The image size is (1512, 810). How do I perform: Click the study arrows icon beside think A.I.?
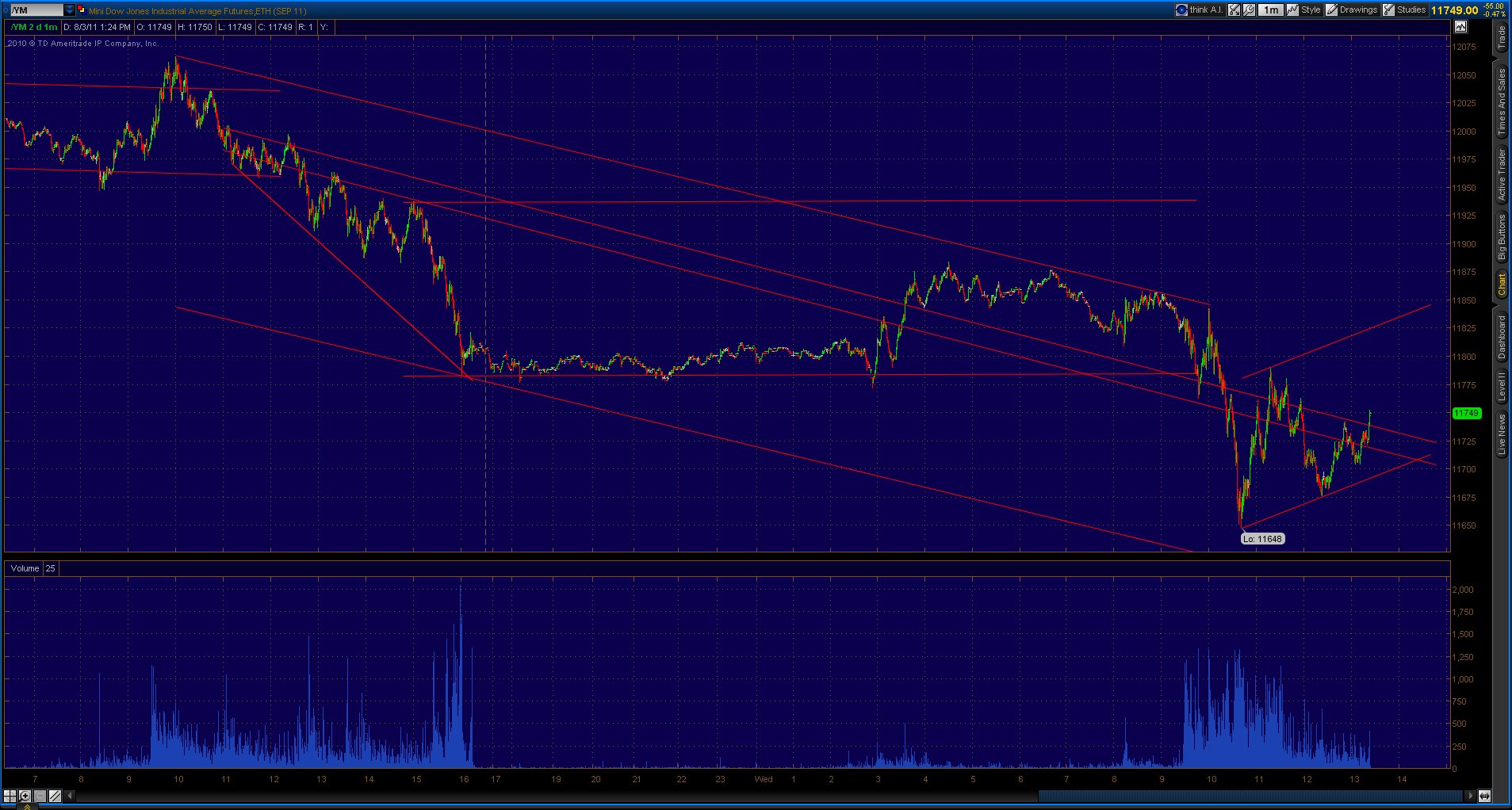coord(1234,10)
